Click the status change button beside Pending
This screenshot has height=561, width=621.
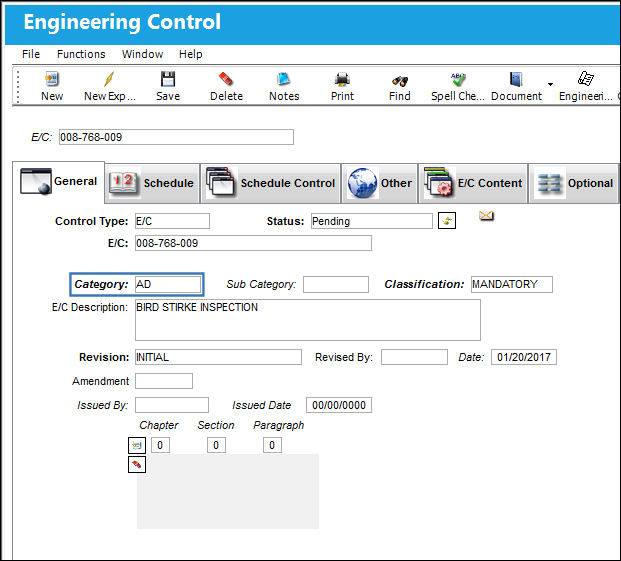point(447,221)
